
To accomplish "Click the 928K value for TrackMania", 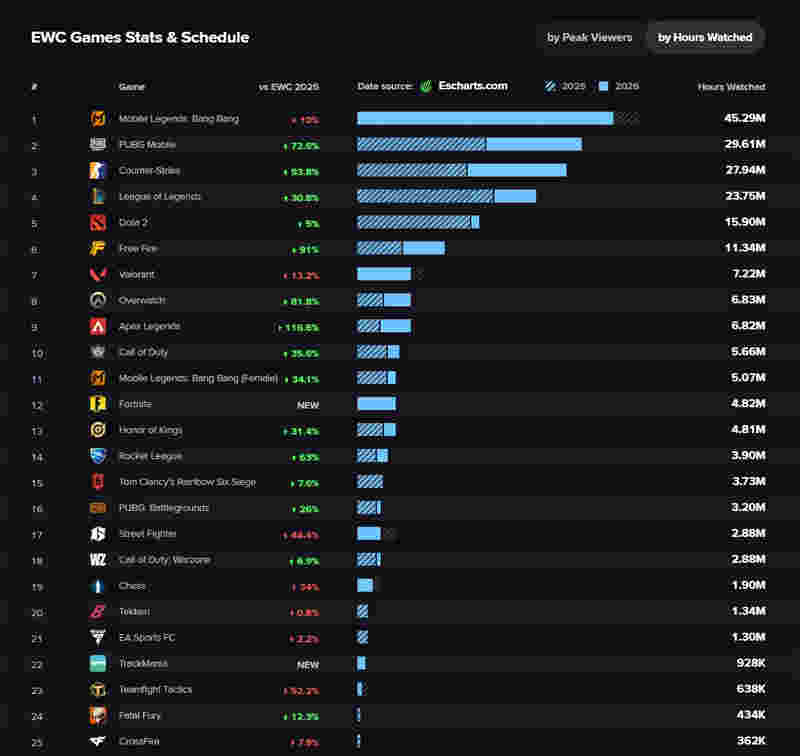I will coord(751,663).
